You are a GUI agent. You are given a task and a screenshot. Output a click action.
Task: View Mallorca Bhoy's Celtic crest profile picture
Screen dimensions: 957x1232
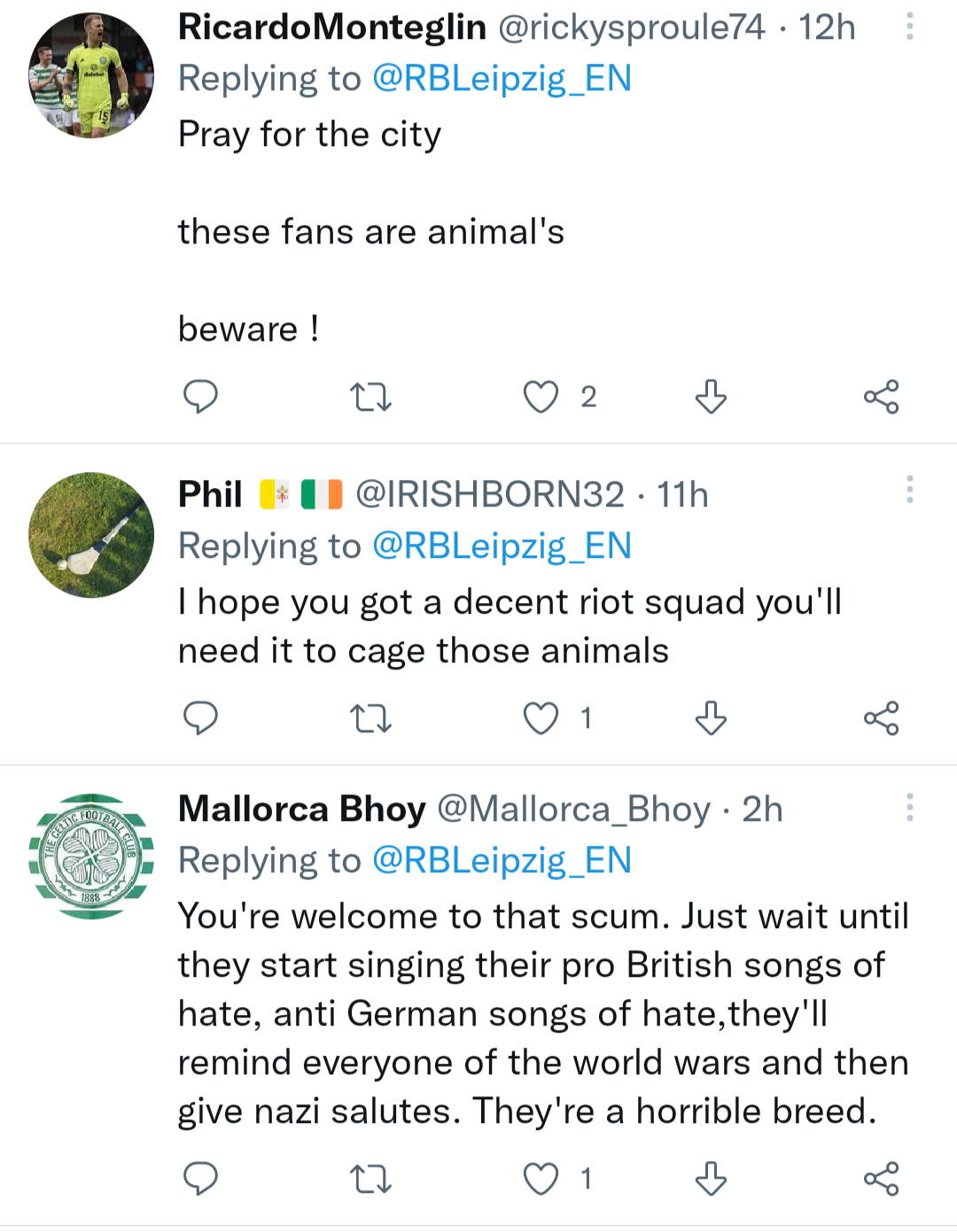click(x=91, y=856)
